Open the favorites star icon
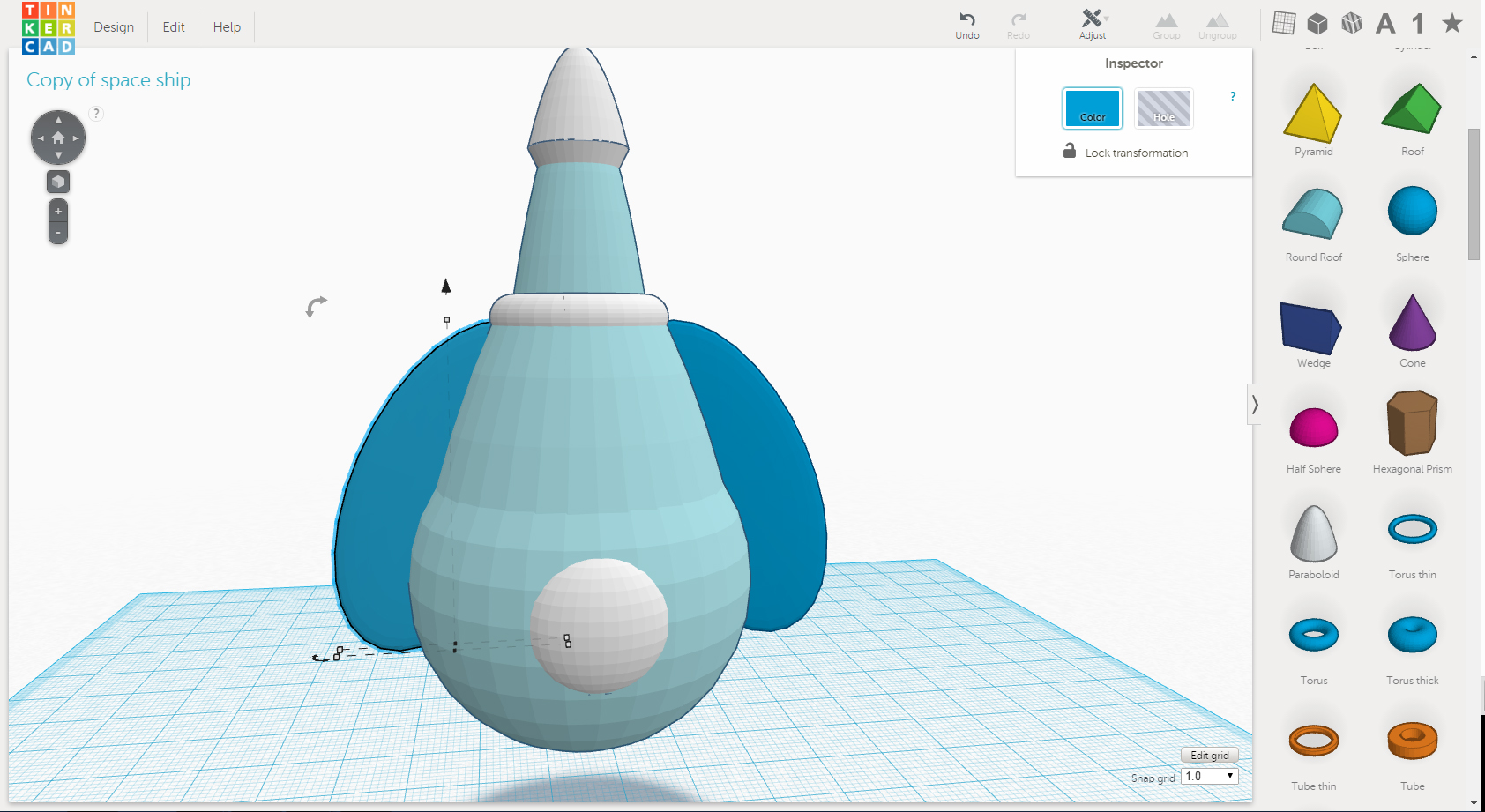The width and height of the screenshot is (1485, 812). pyautogui.click(x=1451, y=23)
